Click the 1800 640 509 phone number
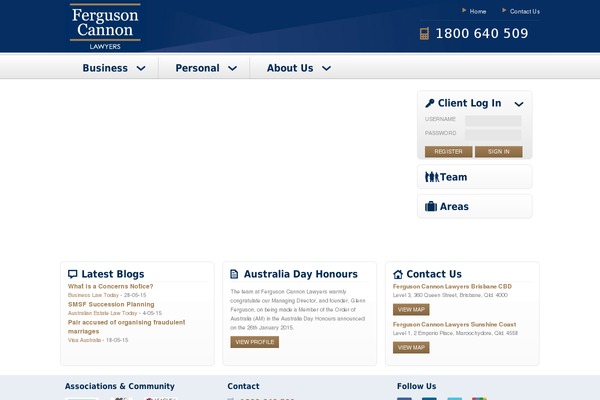The width and height of the screenshot is (600, 400). (482, 34)
